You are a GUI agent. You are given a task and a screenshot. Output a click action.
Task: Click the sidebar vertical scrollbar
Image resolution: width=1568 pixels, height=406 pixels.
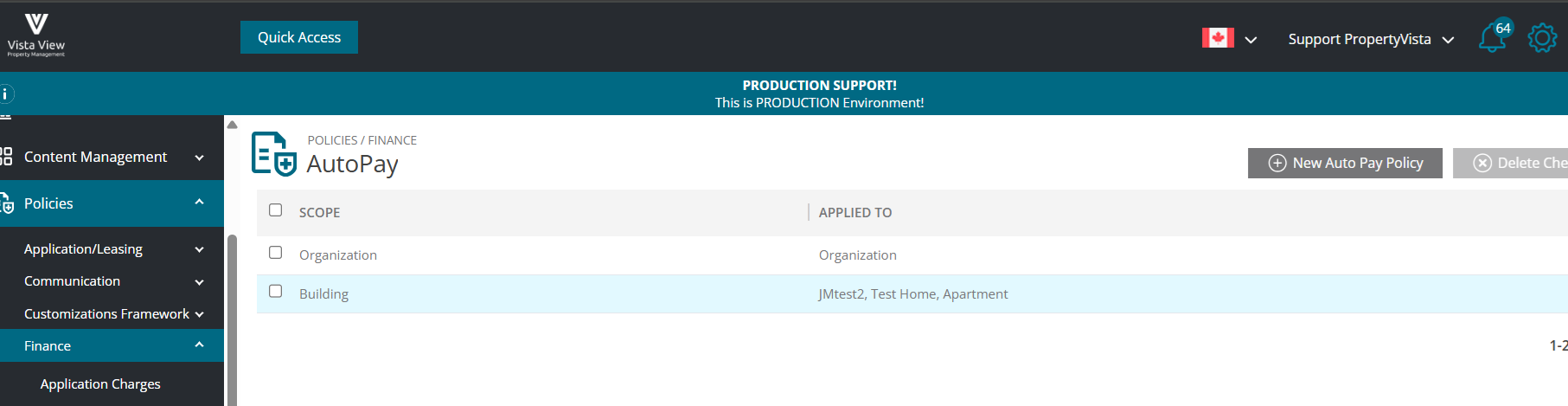[x=232, y=320]
